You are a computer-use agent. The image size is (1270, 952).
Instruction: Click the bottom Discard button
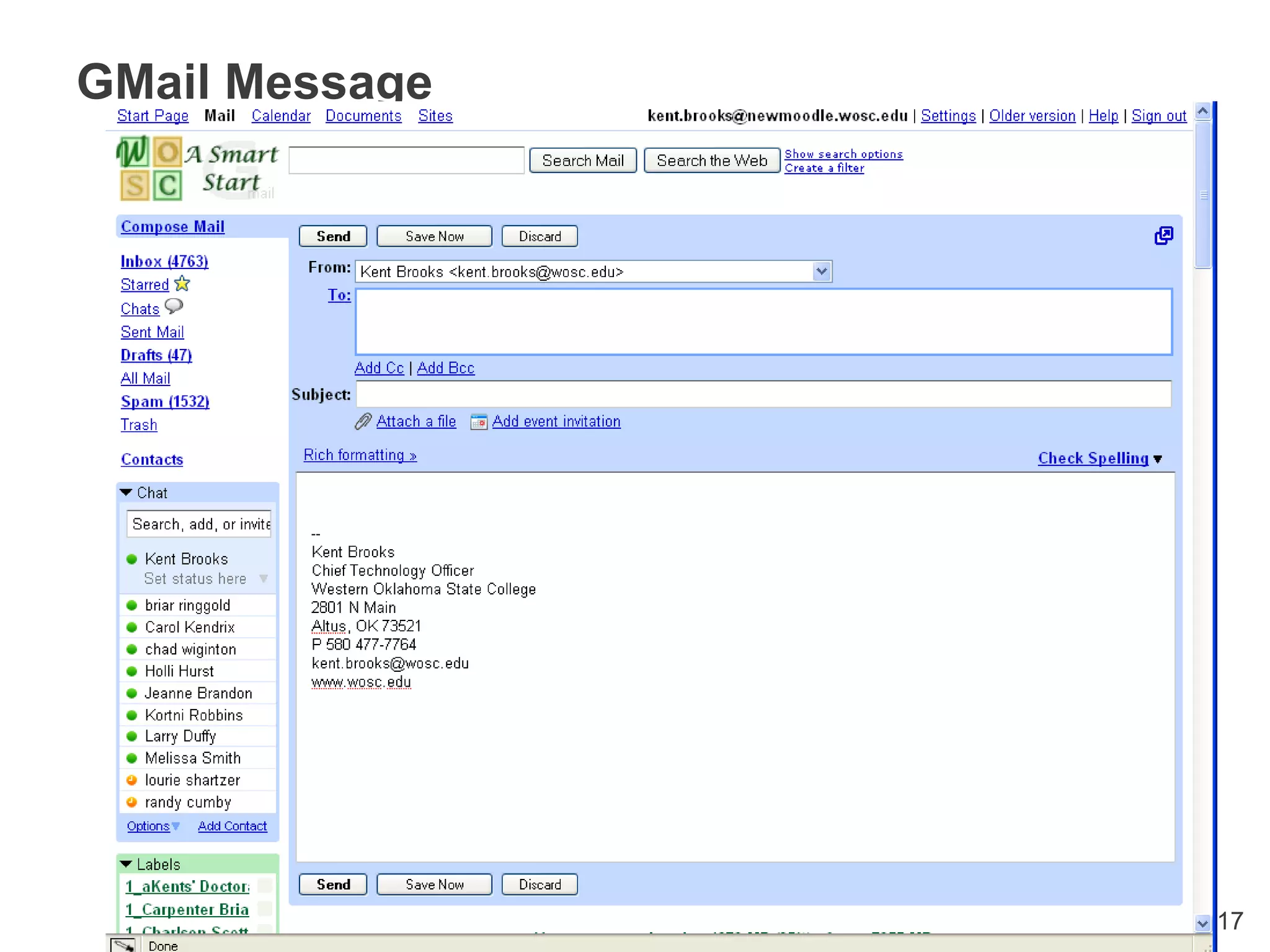coord(540,884)
